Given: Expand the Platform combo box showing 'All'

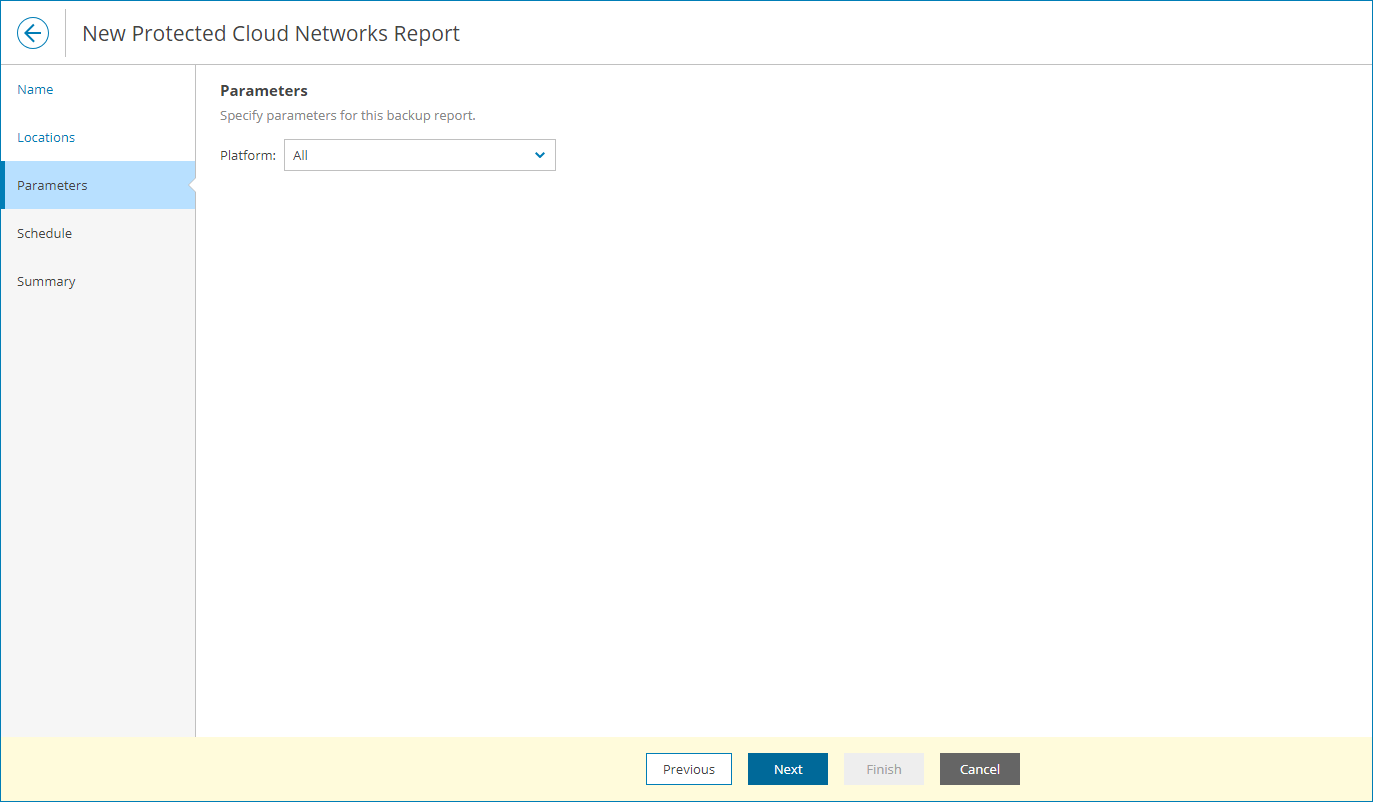Looking at the screenshot, I should [x=419, y=155].
